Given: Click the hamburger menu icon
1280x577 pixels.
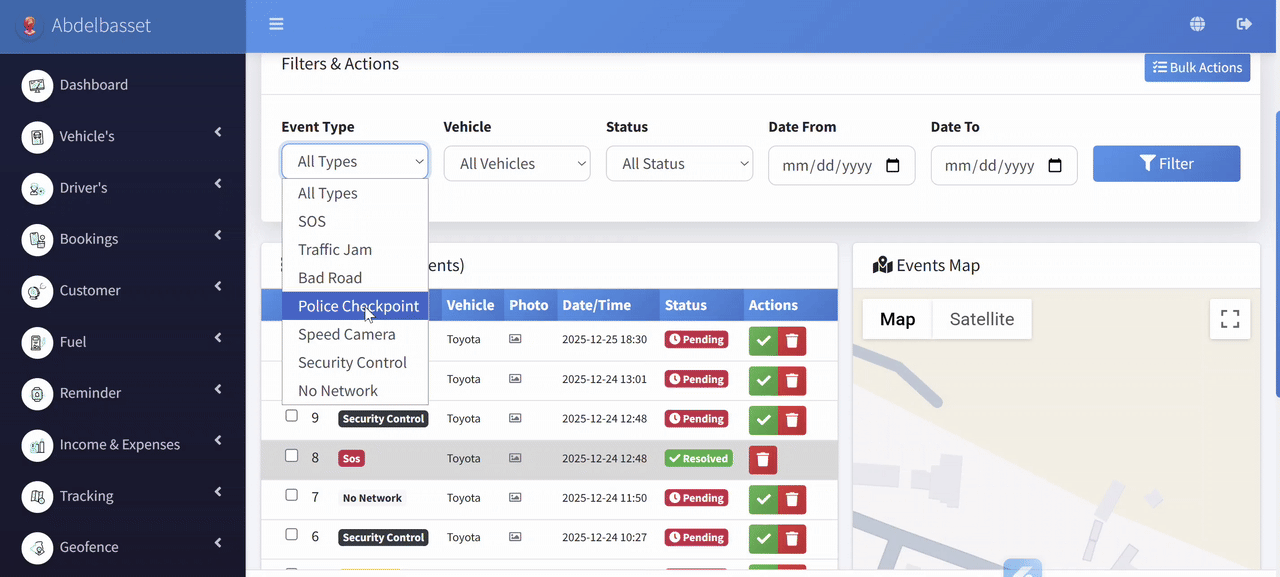Looking at the screenshot, I should (276, 25).
